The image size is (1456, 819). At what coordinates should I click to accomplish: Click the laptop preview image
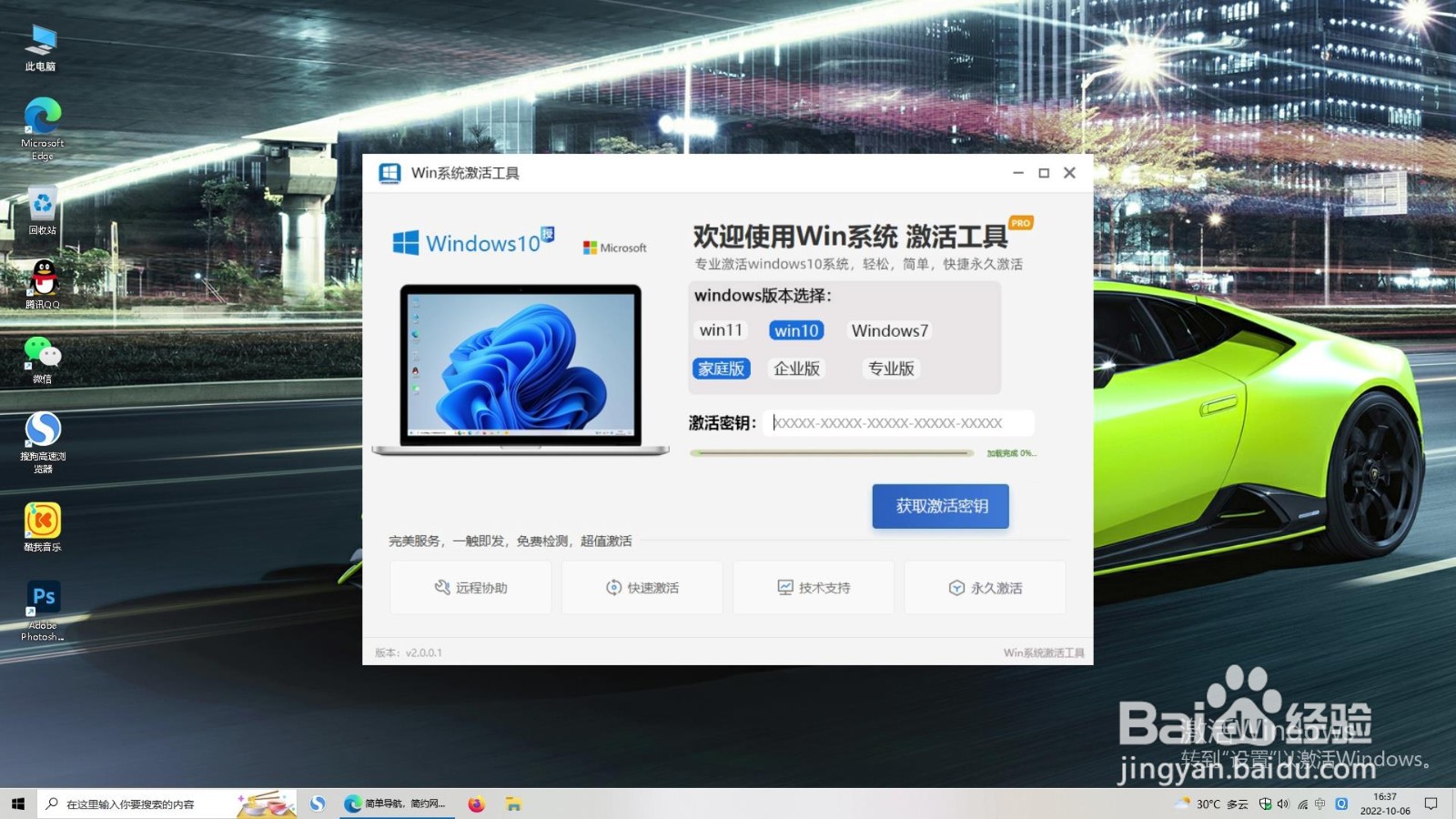click(x=521, y=369)
